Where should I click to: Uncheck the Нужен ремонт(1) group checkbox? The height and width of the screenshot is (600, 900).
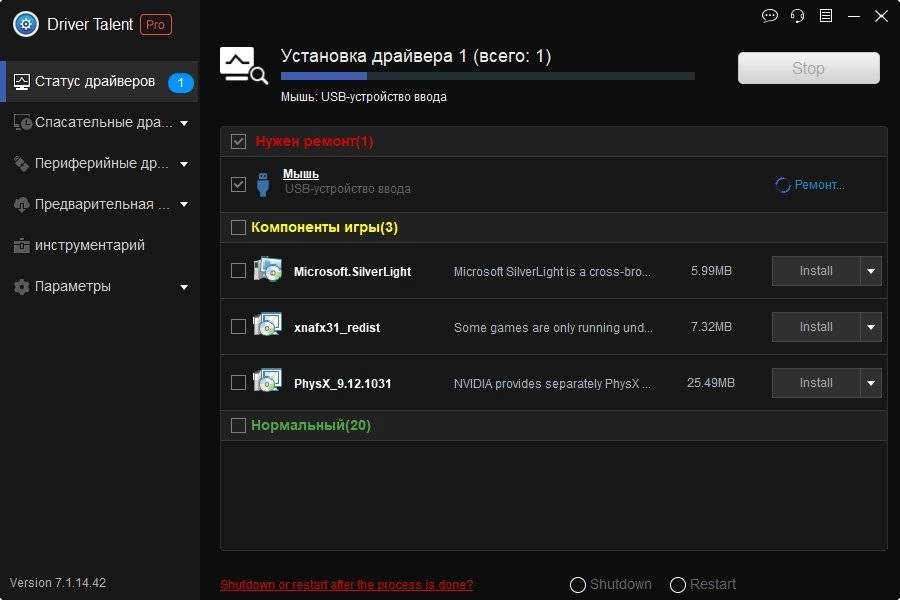coord(238,141)
